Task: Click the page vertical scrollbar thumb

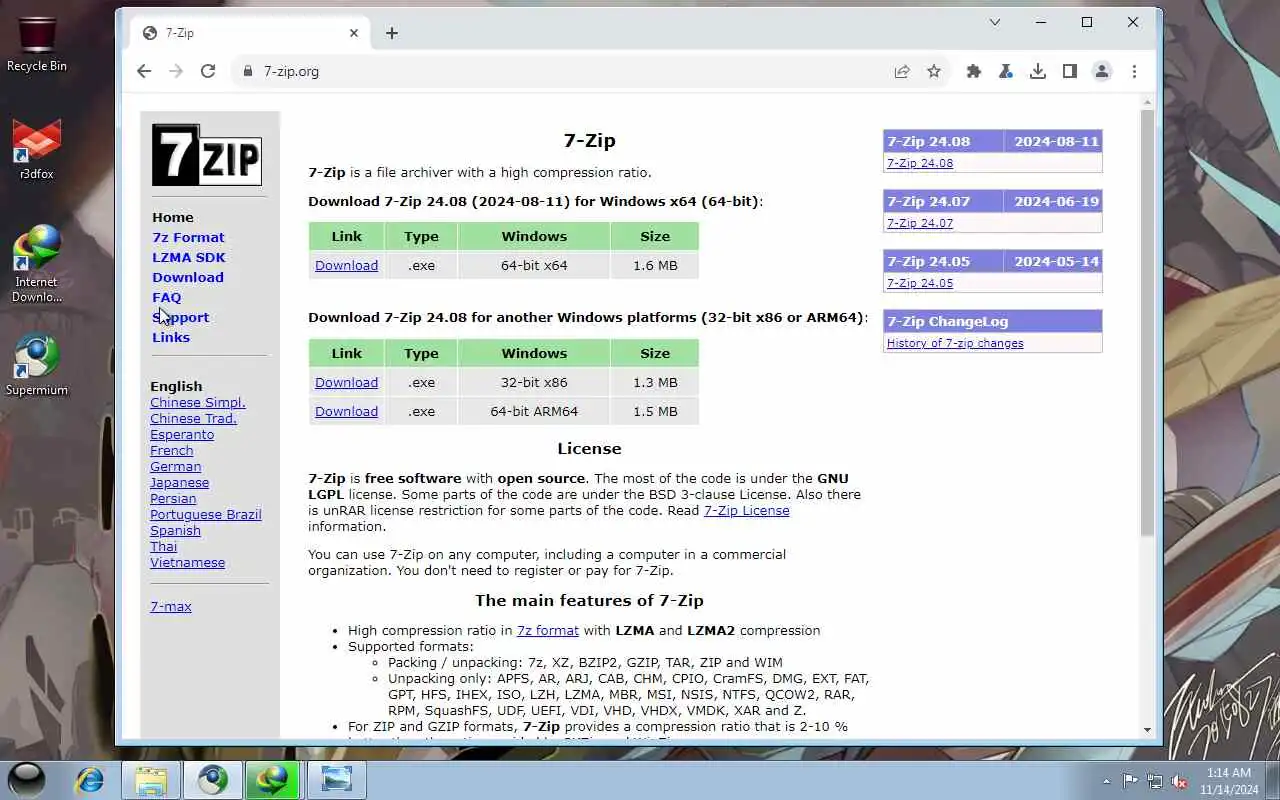Action: 1147,322
